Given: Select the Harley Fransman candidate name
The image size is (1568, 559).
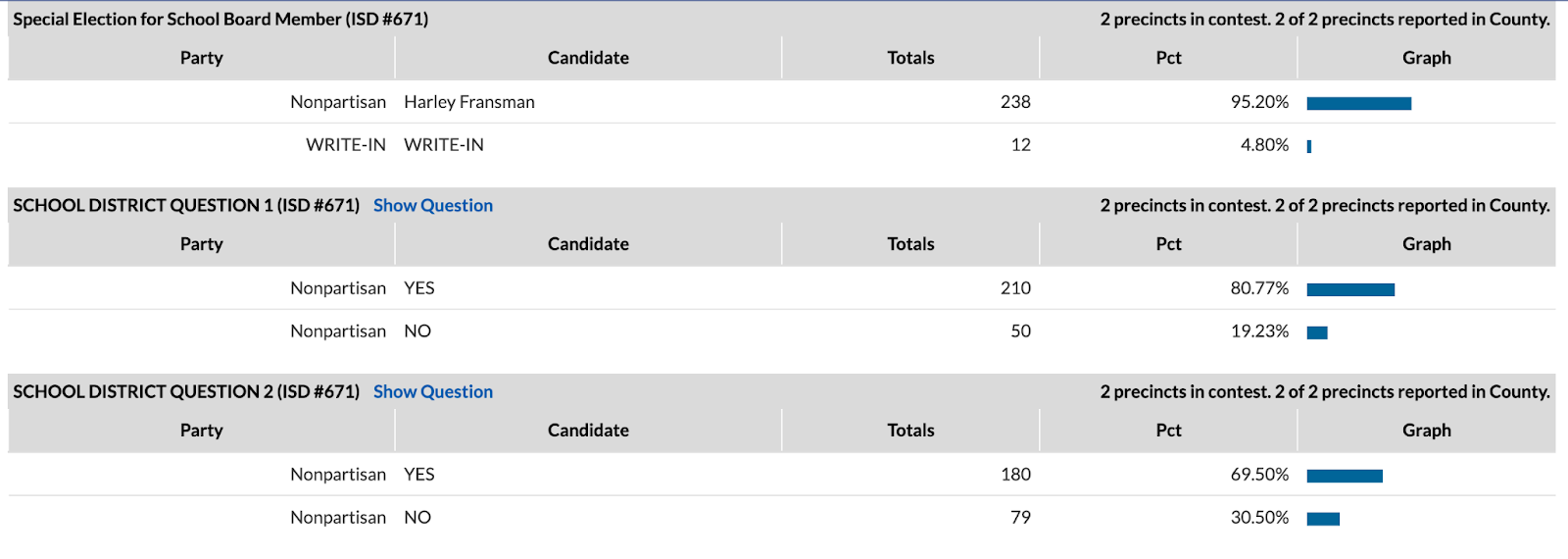Looking at the screenshot, I should coord(469,102).
